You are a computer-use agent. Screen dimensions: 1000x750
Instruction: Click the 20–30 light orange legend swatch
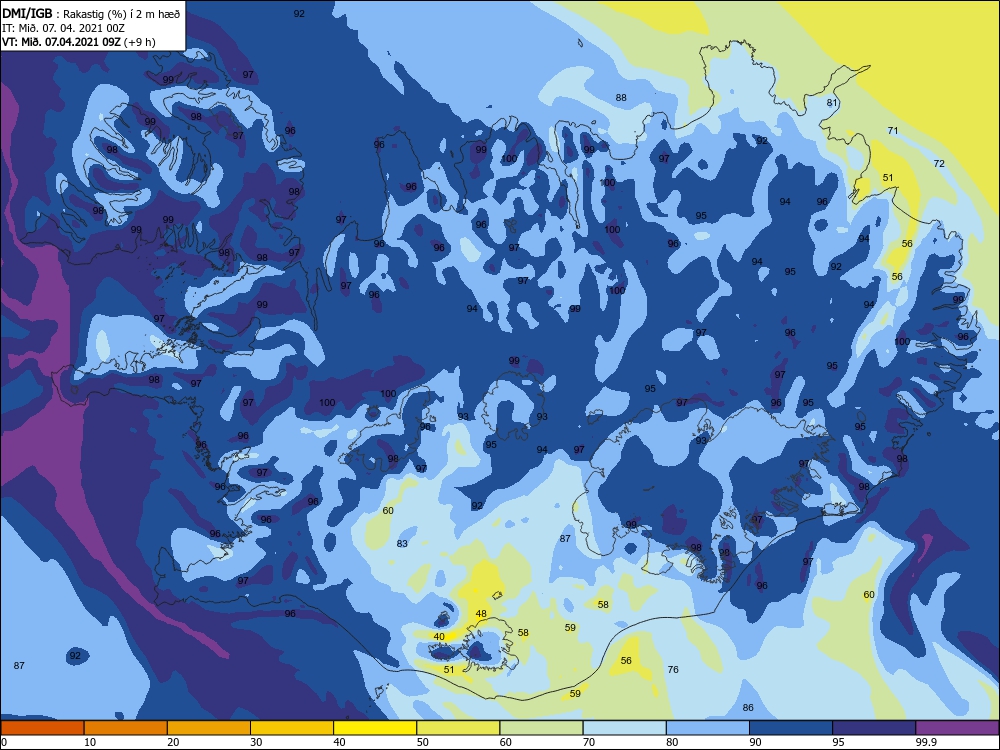pos(209,728)
